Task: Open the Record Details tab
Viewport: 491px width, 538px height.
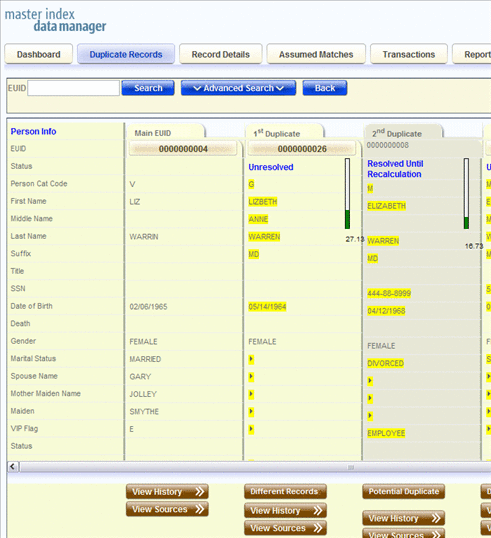Action: pos(221,54)
